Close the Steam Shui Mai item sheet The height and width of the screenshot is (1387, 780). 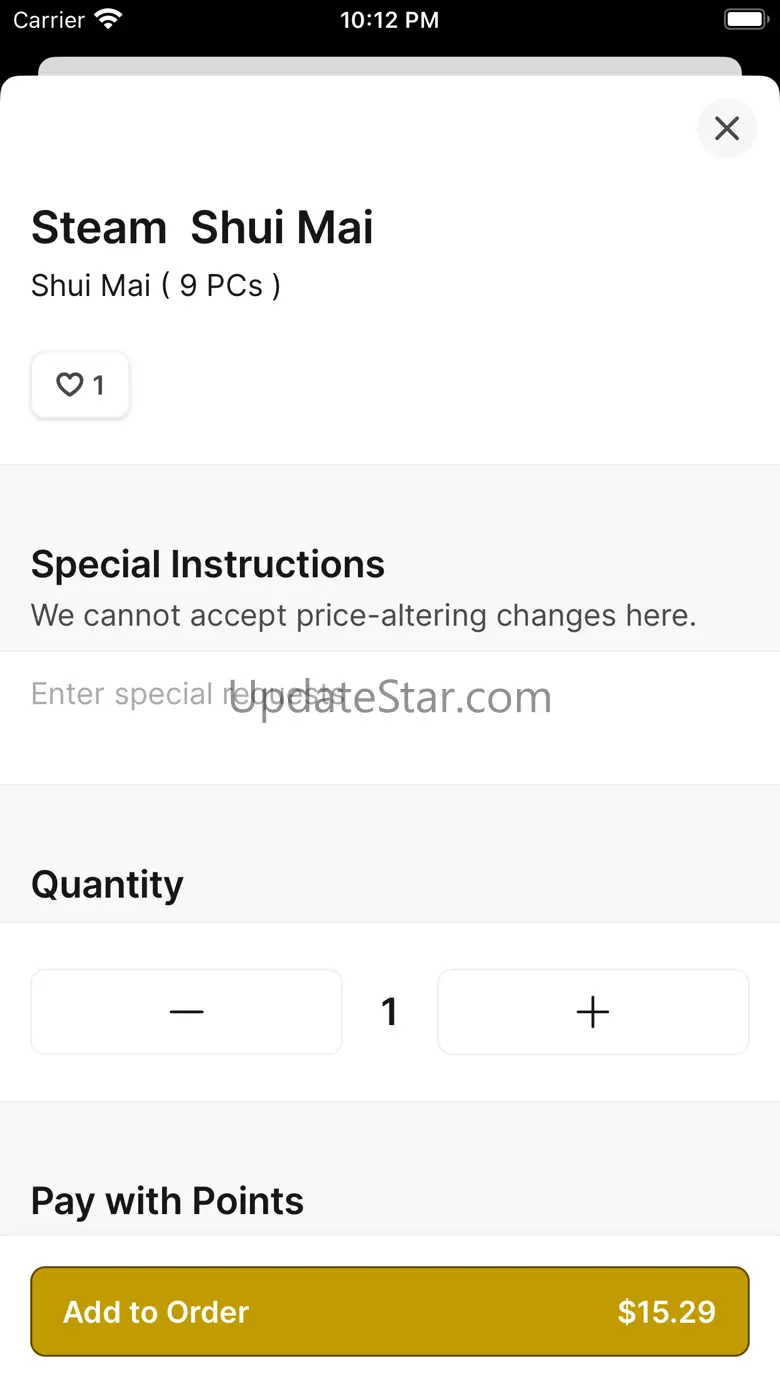pos(727,128)
